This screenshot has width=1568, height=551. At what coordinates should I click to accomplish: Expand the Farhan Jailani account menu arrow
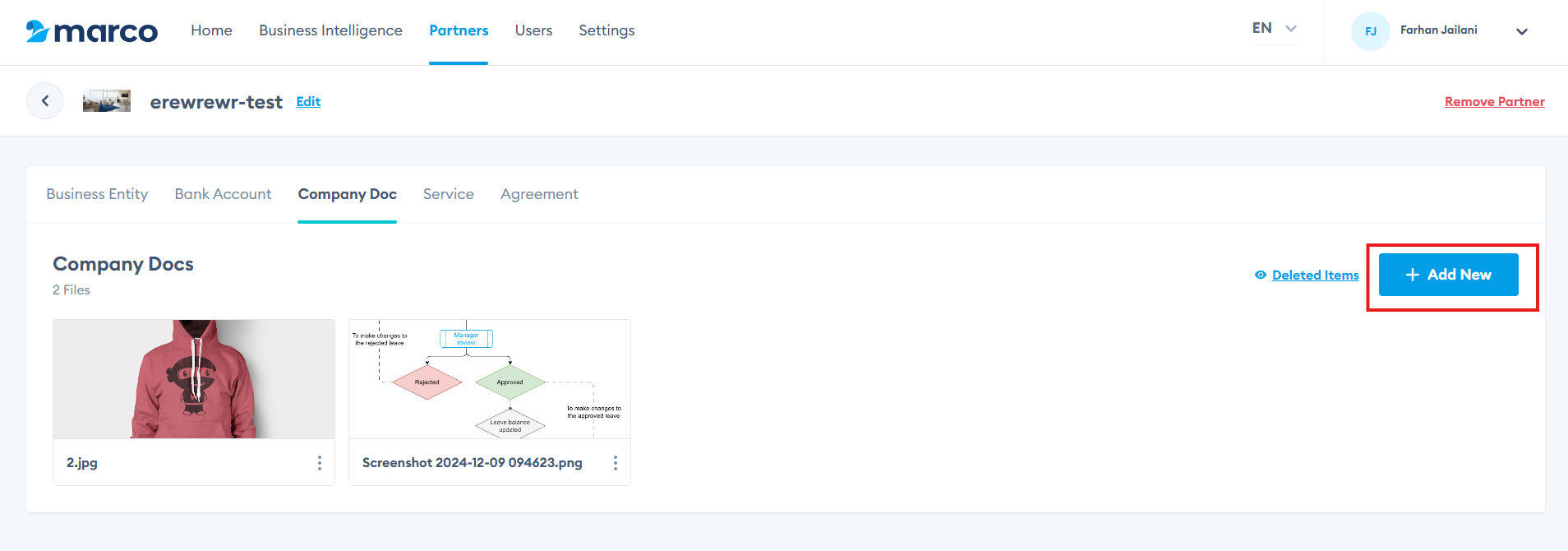pyautogui.click(x=1521, y=31)
